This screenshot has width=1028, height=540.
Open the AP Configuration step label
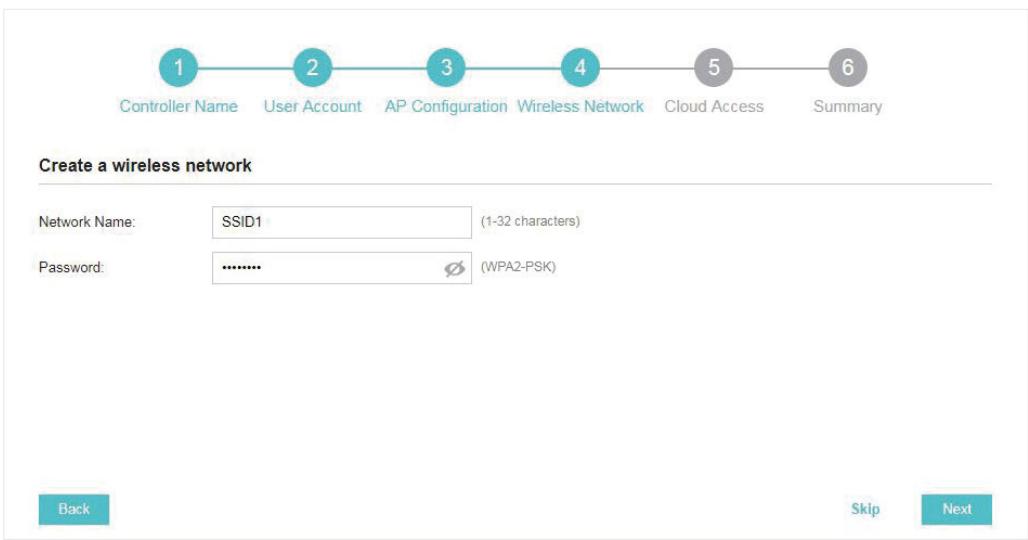(x=446, y=107)
